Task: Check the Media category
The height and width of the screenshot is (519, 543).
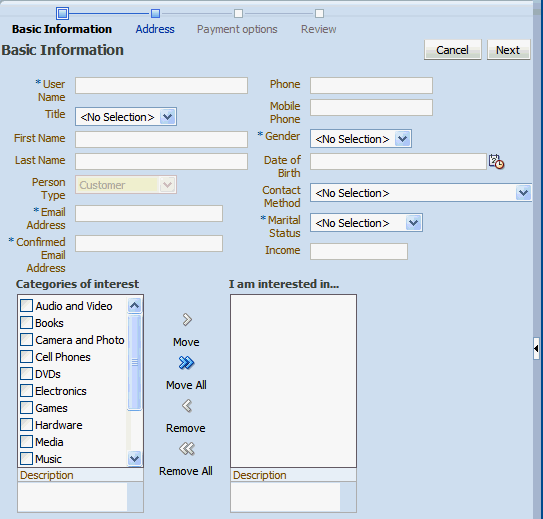Action: pyautogui.click(x=26, y=442)
